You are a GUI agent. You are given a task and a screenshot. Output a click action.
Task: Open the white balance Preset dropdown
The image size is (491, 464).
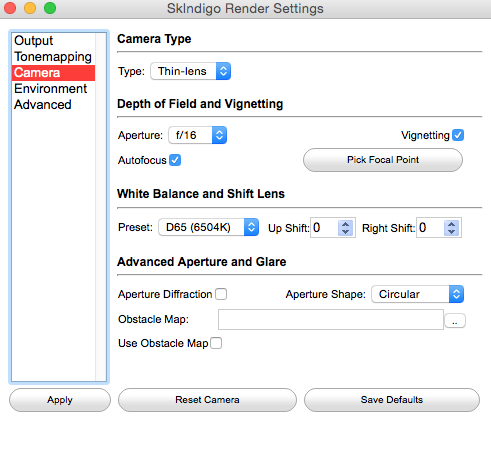tap(208, 227)
